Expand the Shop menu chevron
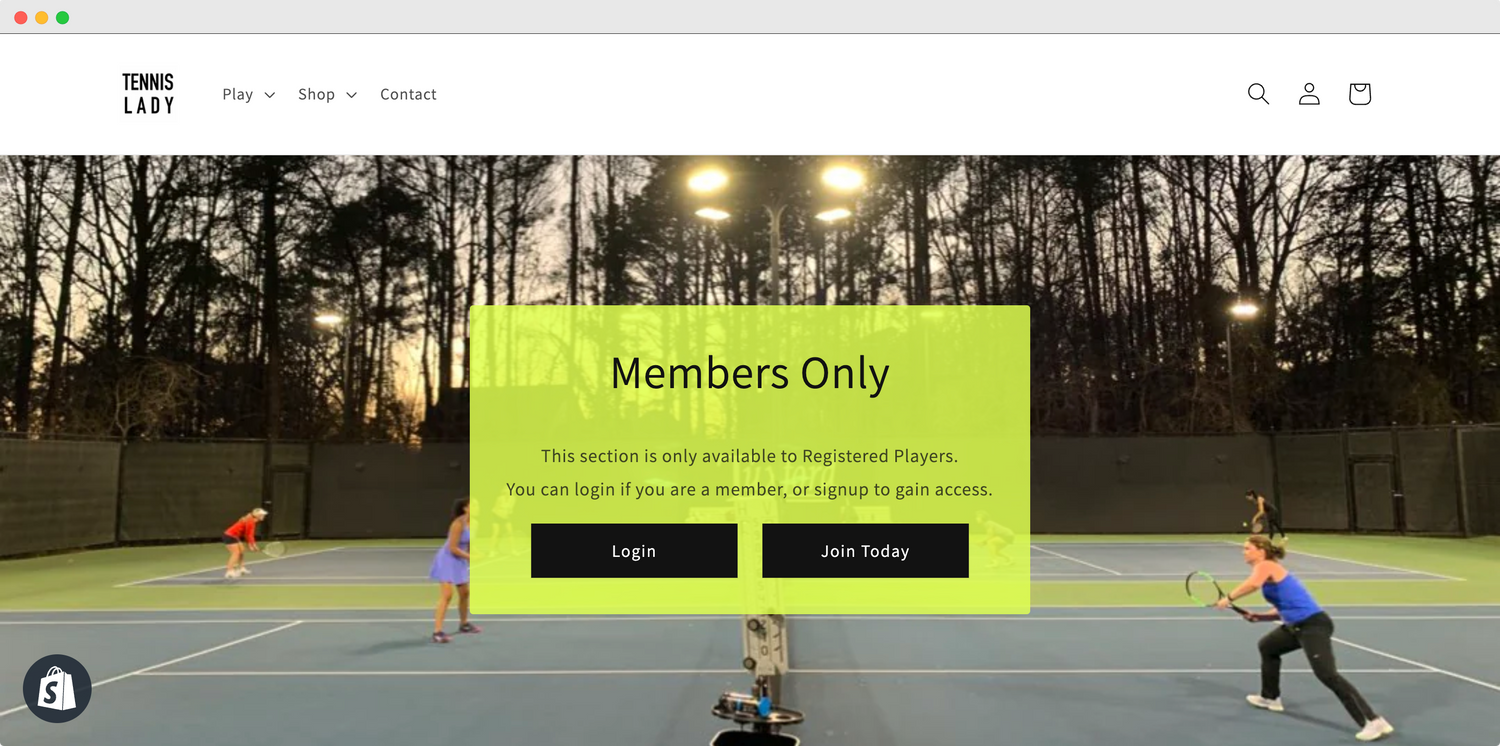 [x=351, y=95]
